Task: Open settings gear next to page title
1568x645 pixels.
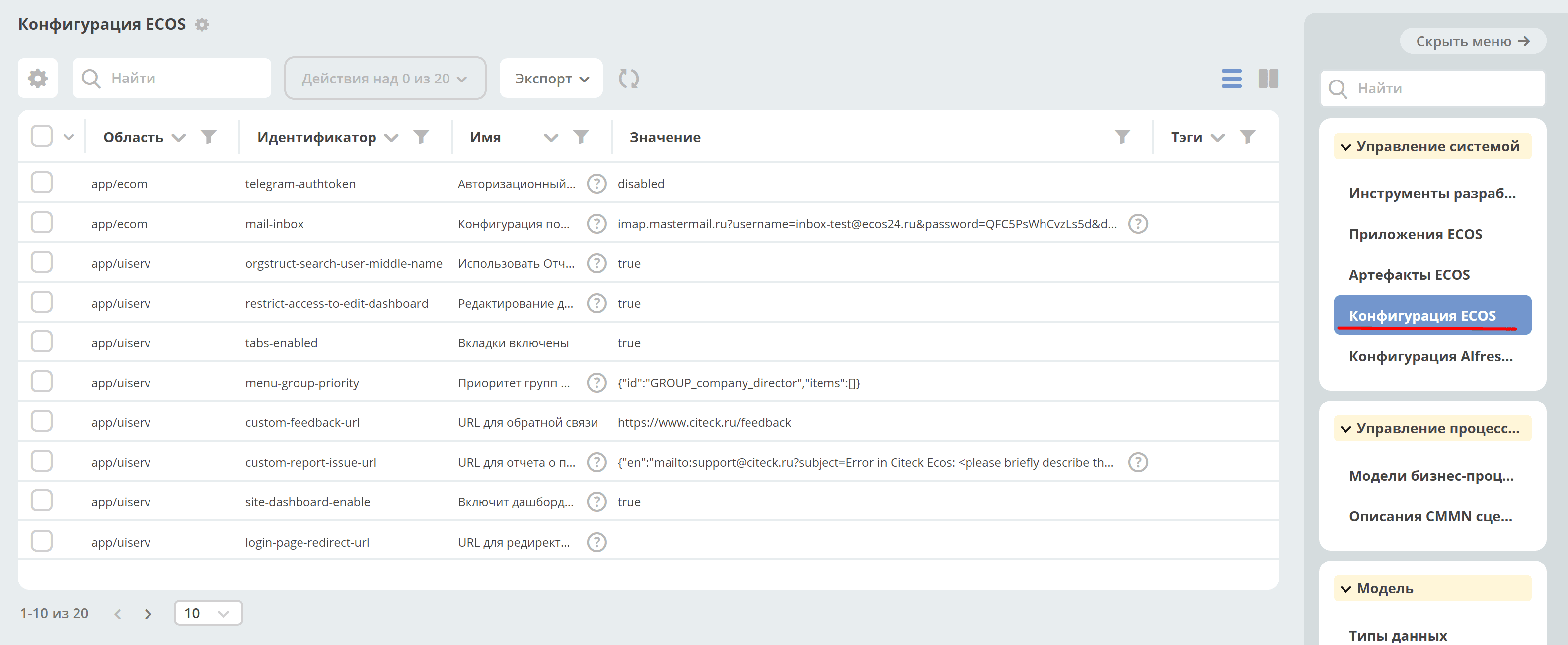Action: pyautogui.click(x=202, y=24)
